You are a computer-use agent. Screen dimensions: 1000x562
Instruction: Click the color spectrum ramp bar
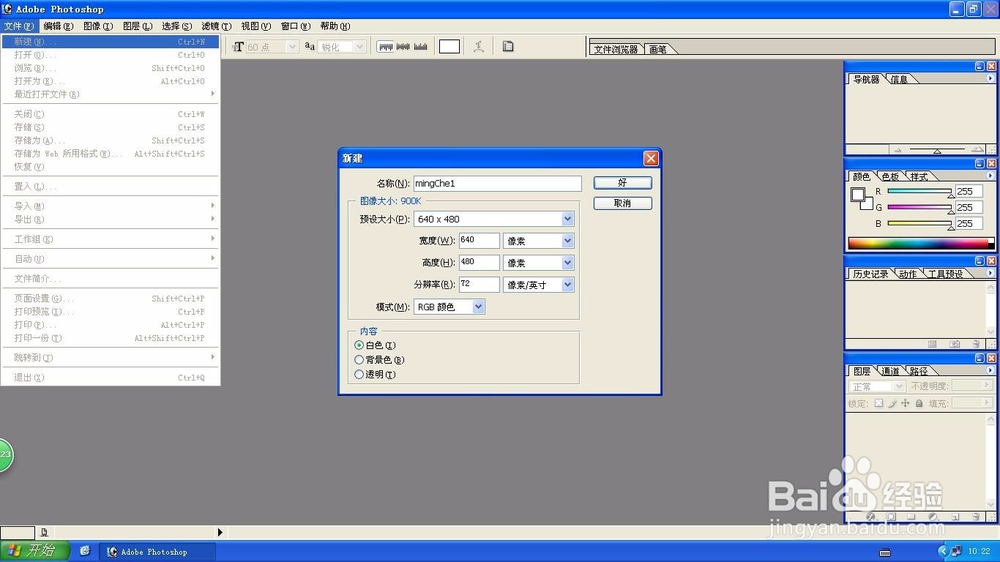(x=921, y=243)
